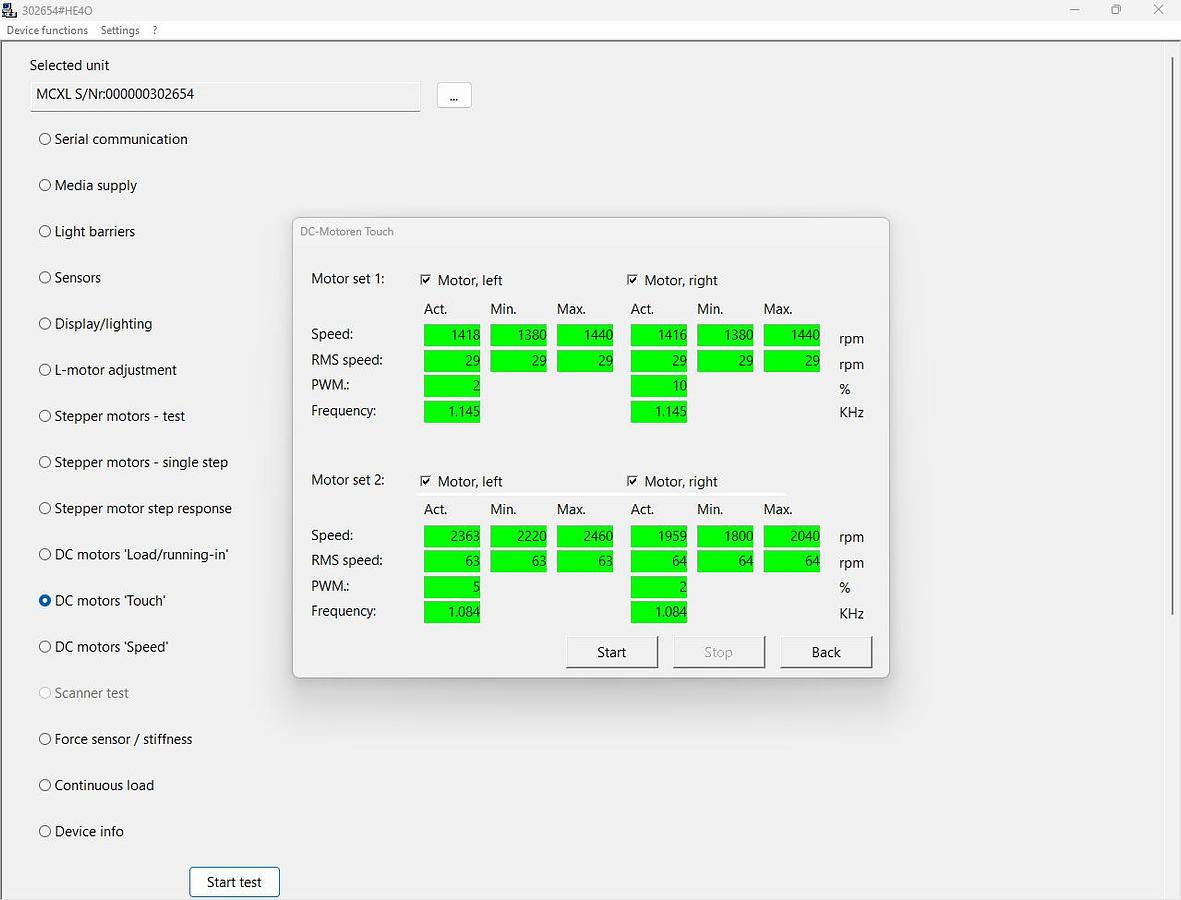1181x900 pixels.
Task: Open the Device functions menu
Action: (x=47, y=30)
